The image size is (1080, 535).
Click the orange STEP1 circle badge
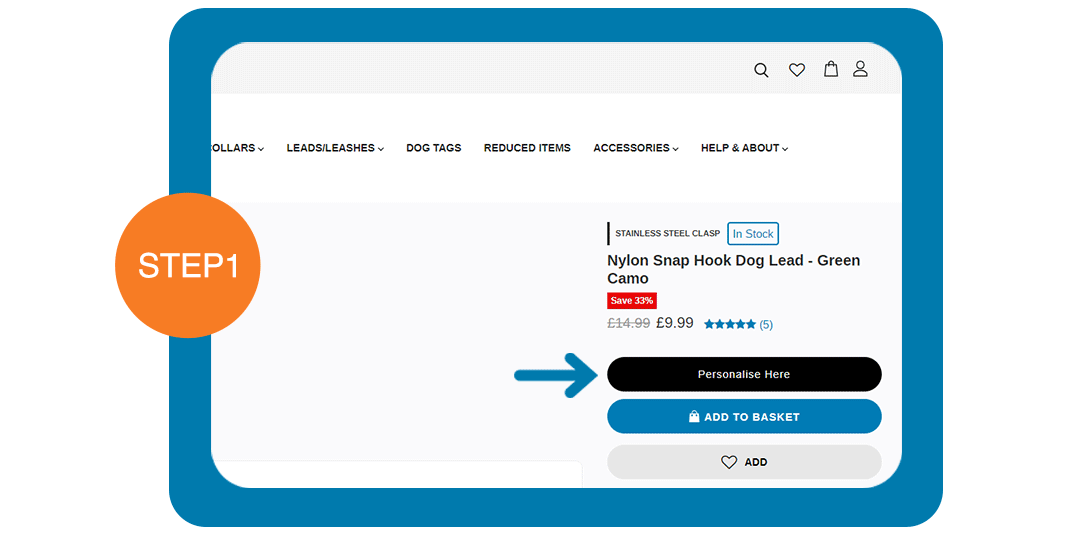188,266
